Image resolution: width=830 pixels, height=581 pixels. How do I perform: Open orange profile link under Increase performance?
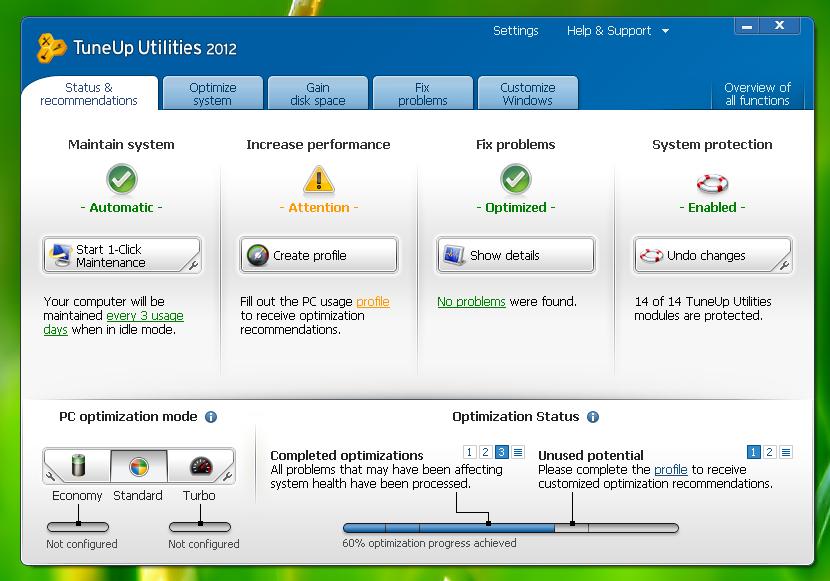(x=373, y=302)
